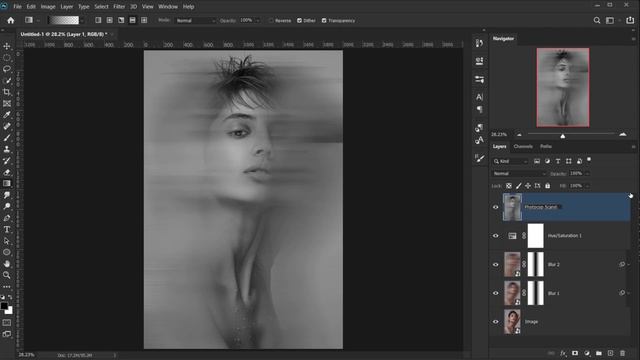Toggle the Reverse checkbox

click(271, 20)
